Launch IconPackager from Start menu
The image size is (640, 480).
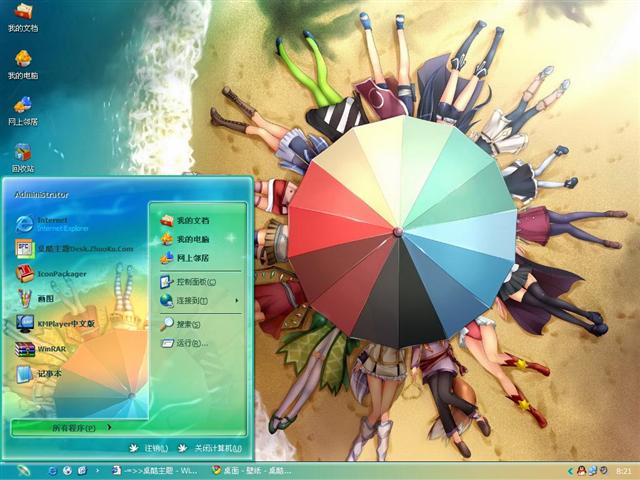point(51,274)
